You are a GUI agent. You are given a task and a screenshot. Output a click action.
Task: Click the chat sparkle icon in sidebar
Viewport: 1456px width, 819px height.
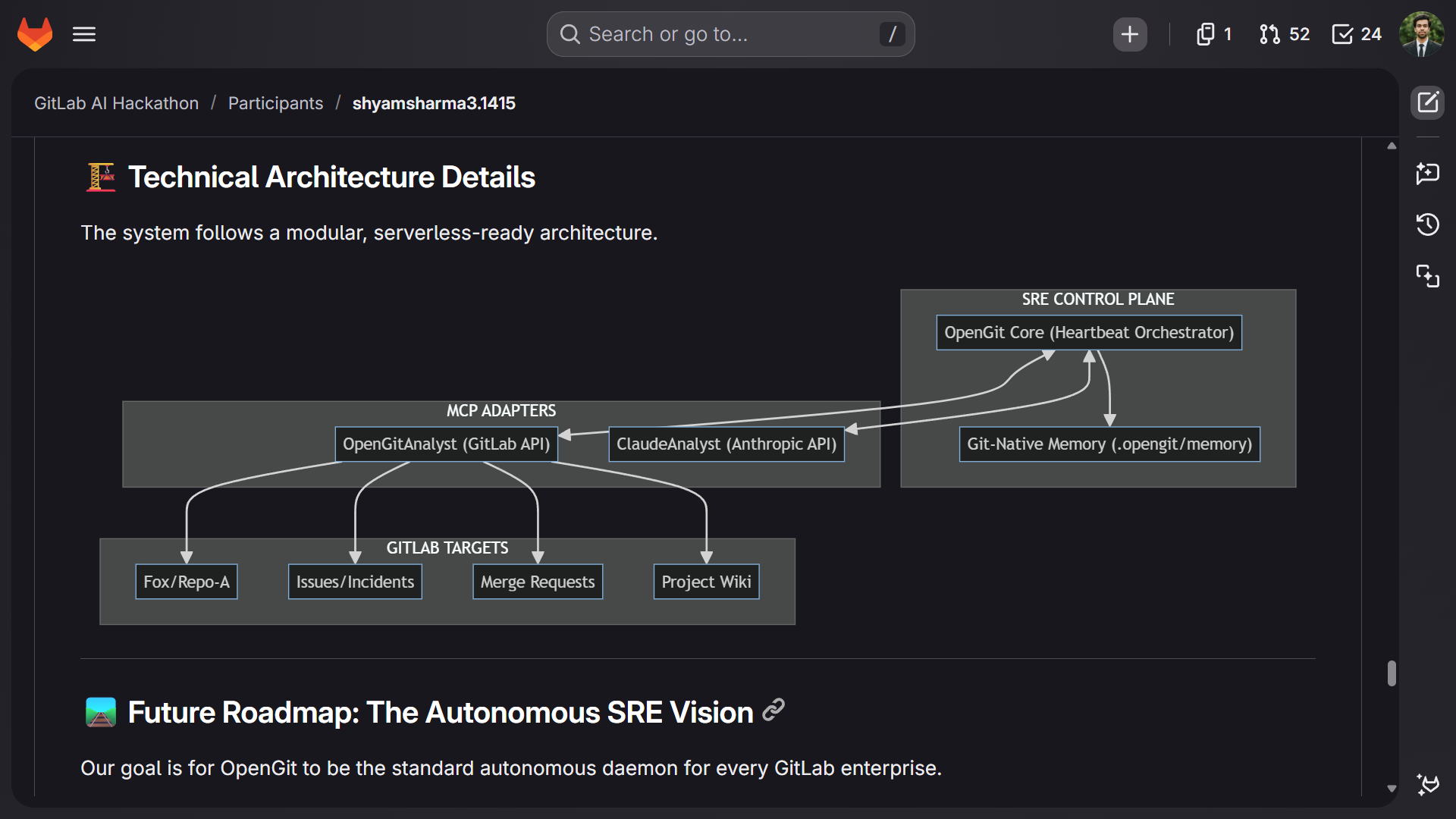pos(1427,174)
